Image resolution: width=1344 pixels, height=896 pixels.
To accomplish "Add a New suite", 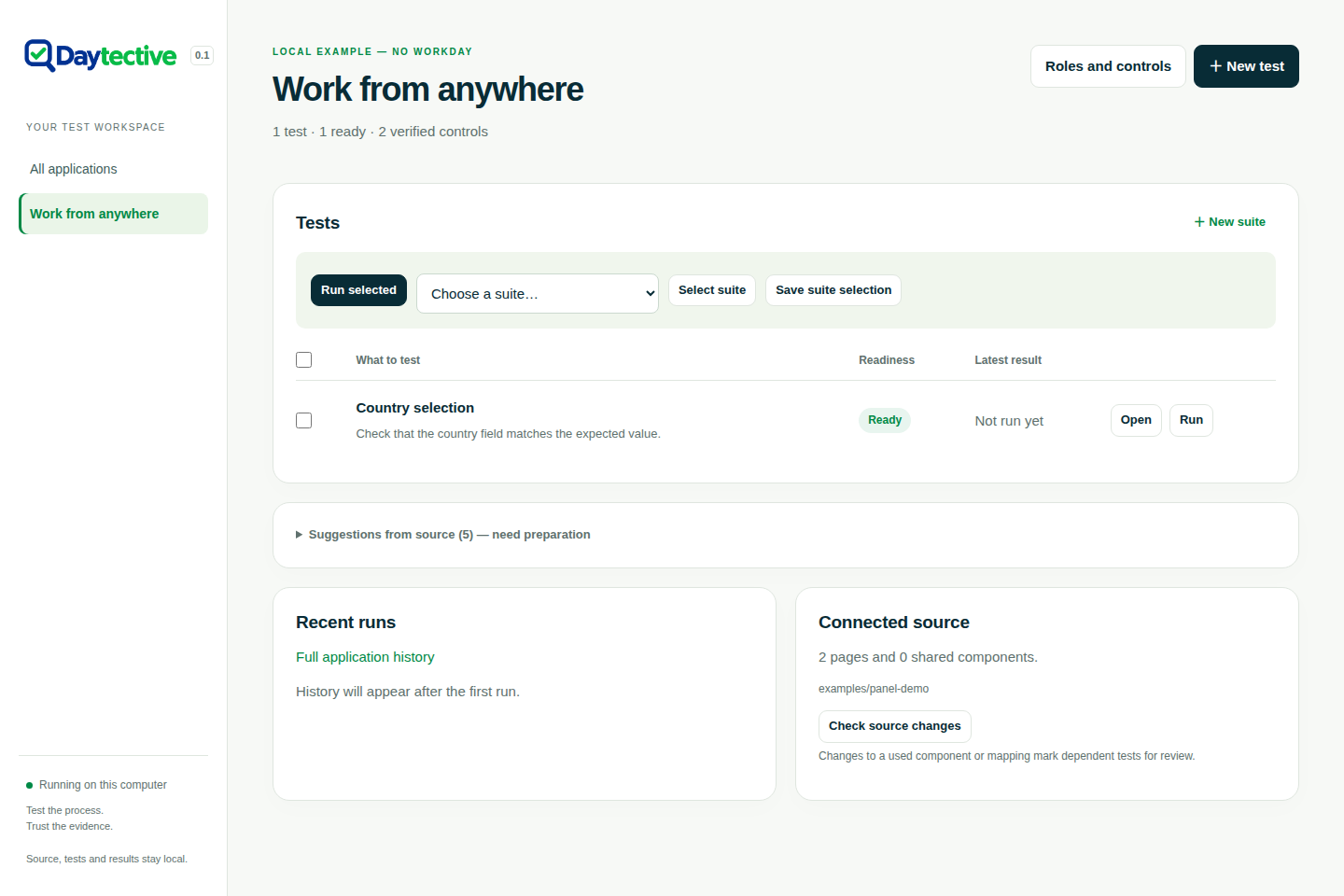I will 1230,222.
